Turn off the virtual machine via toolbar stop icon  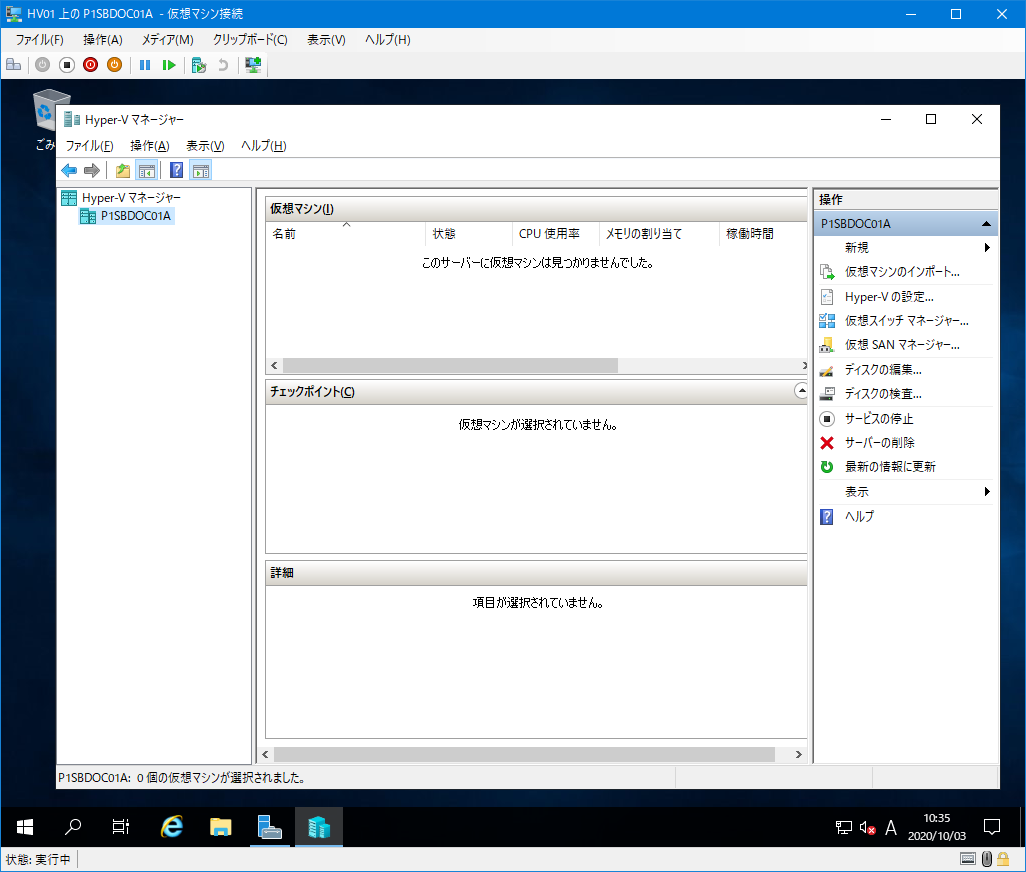[x=65, y=64]
